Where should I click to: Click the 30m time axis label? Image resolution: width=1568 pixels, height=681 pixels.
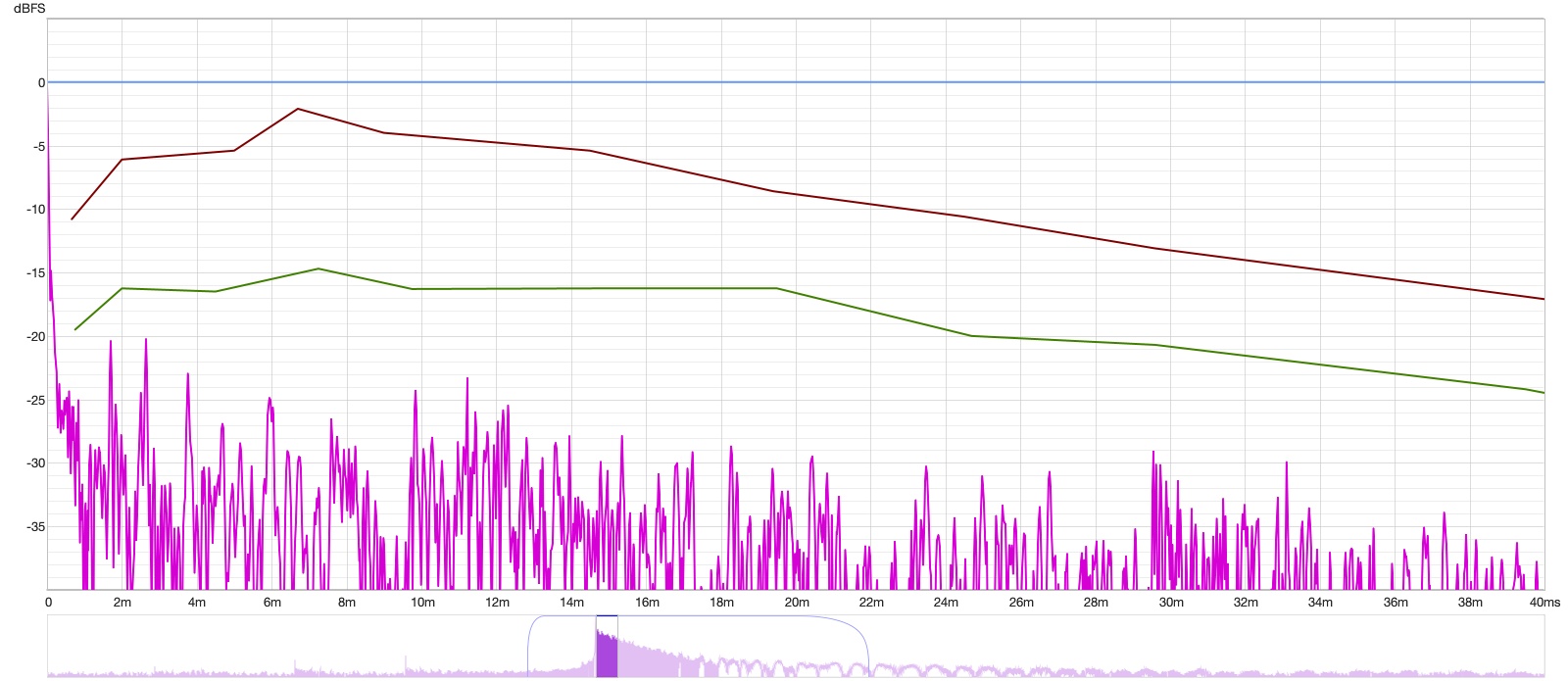[1171, 602]
